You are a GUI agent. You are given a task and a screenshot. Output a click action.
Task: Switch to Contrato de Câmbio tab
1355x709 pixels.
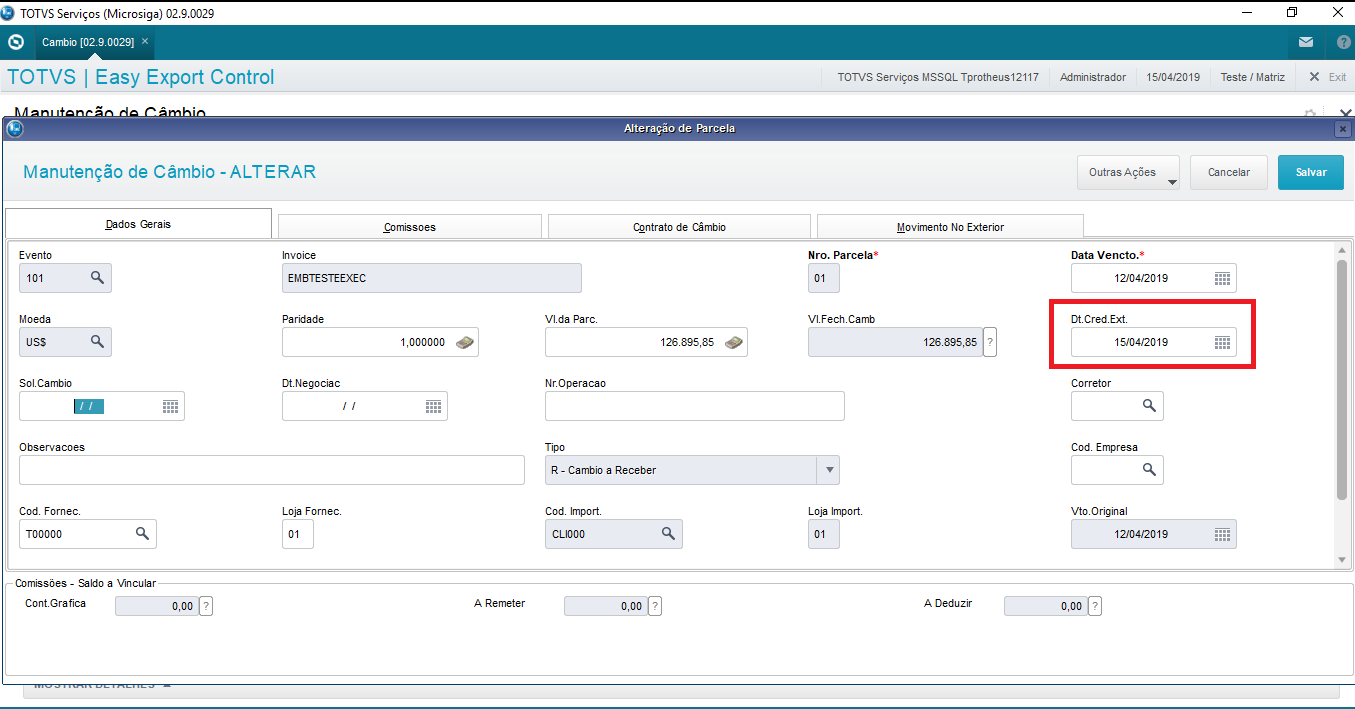tap(679, 227)
